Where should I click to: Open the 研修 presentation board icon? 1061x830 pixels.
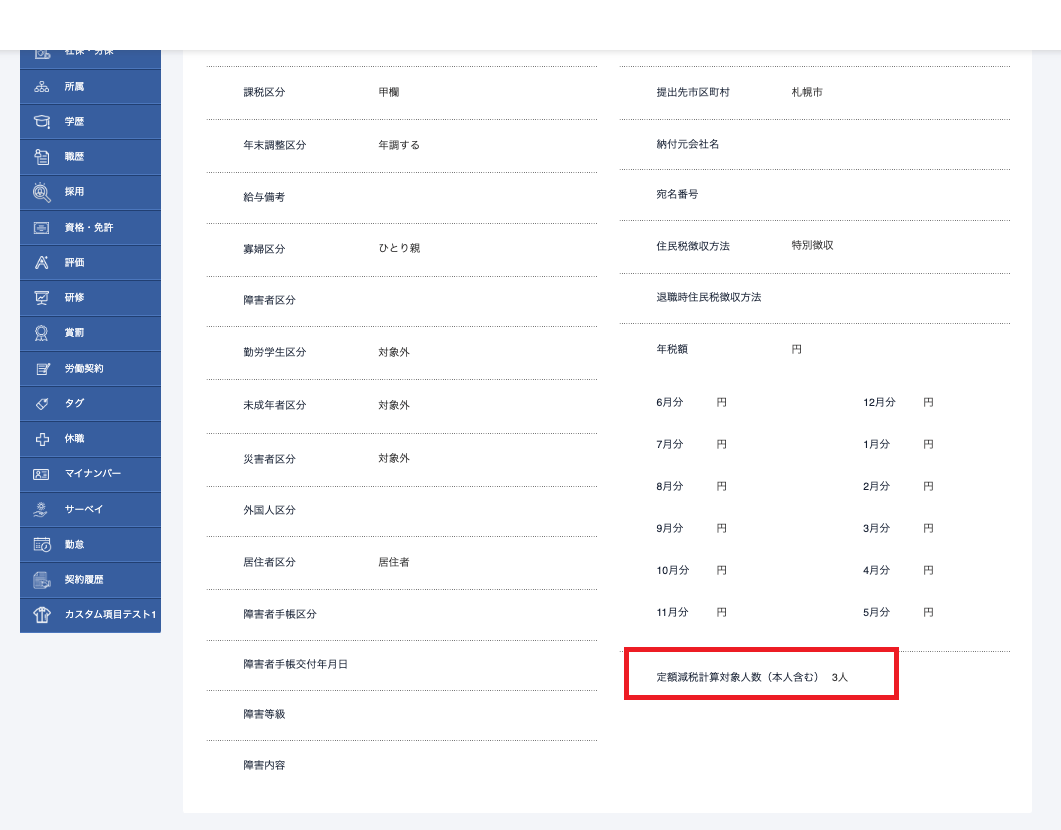tap(41, 298)
